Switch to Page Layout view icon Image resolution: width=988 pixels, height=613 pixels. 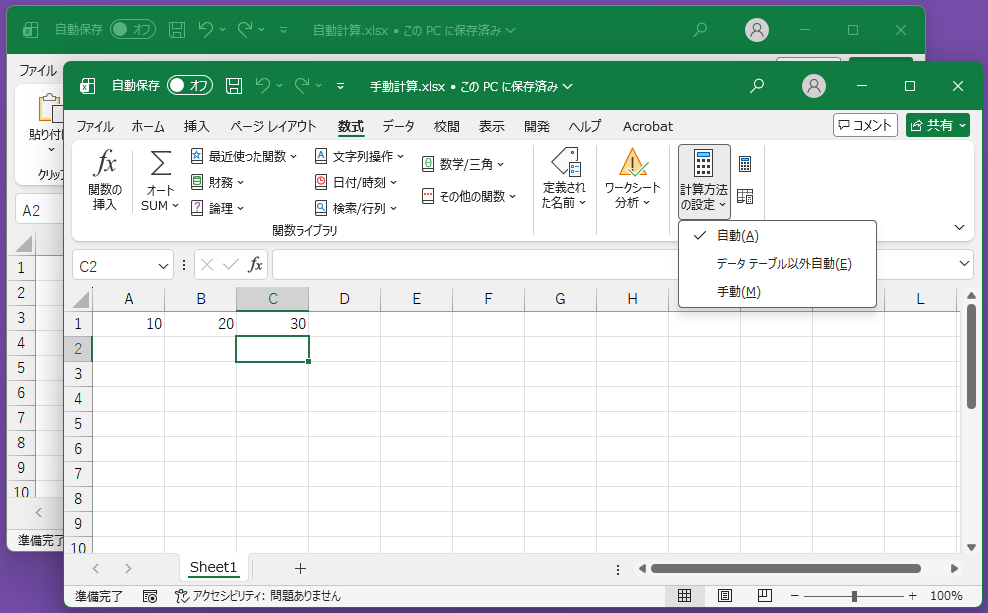(725, 595)
